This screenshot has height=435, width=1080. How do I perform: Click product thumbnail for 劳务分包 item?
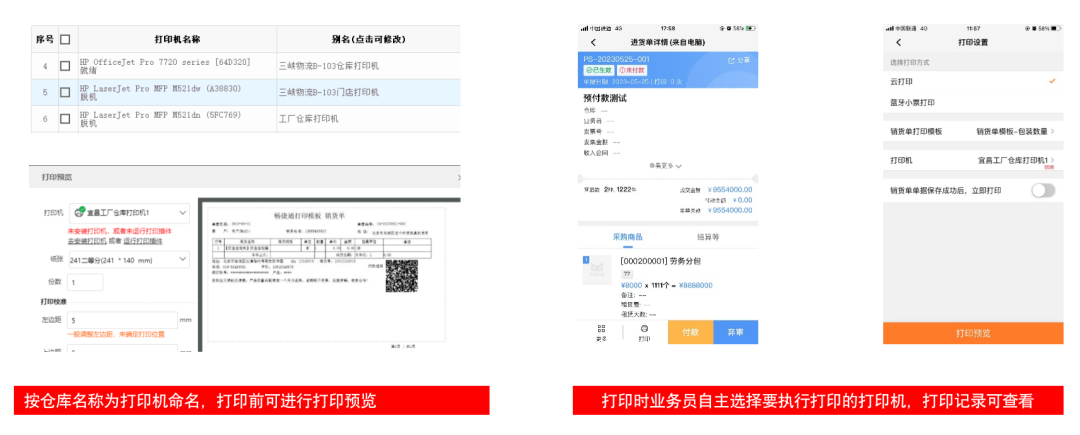[x=597, y=270]
